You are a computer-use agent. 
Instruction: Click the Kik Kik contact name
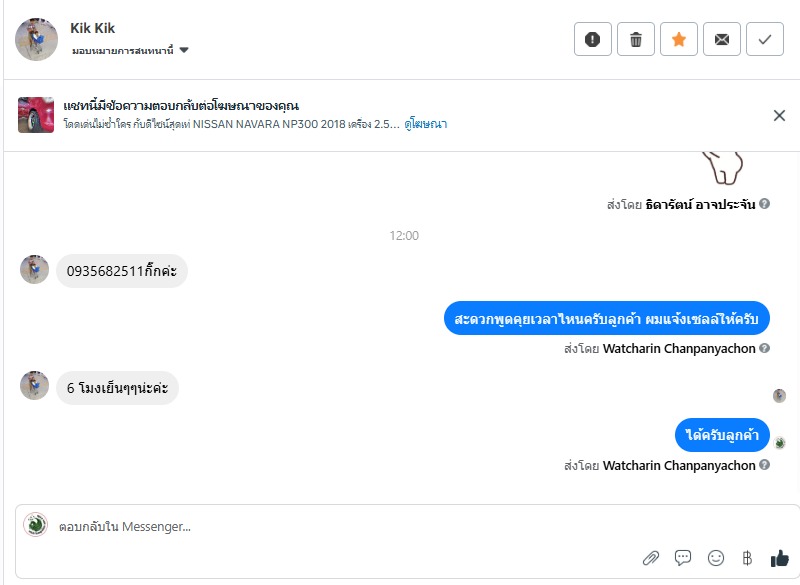[92, 28]
